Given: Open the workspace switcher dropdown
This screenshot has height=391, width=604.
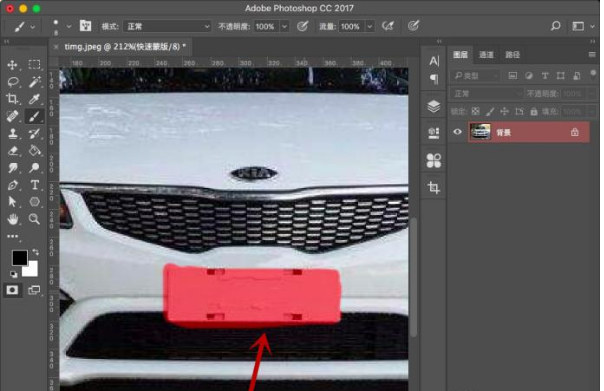Looking at the screenshot, I should [583, 26].
